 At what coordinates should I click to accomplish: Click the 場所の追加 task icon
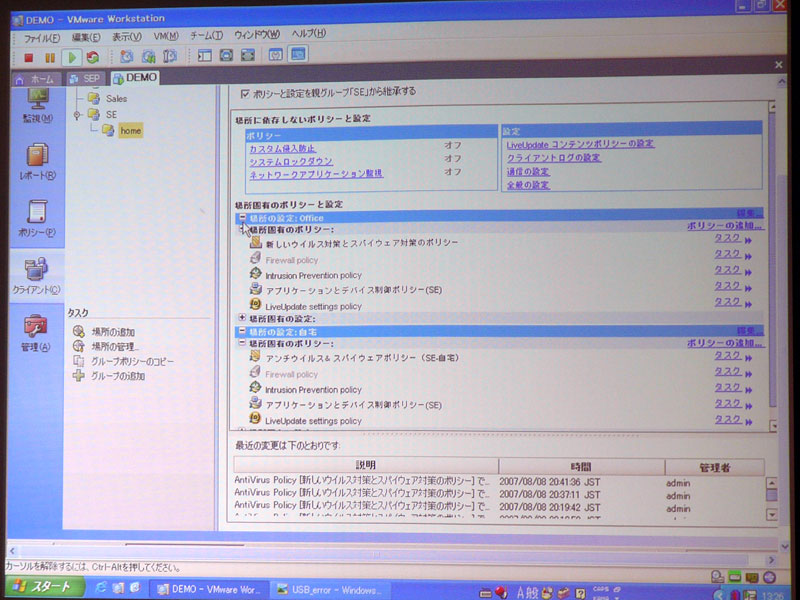coord(79,331)
